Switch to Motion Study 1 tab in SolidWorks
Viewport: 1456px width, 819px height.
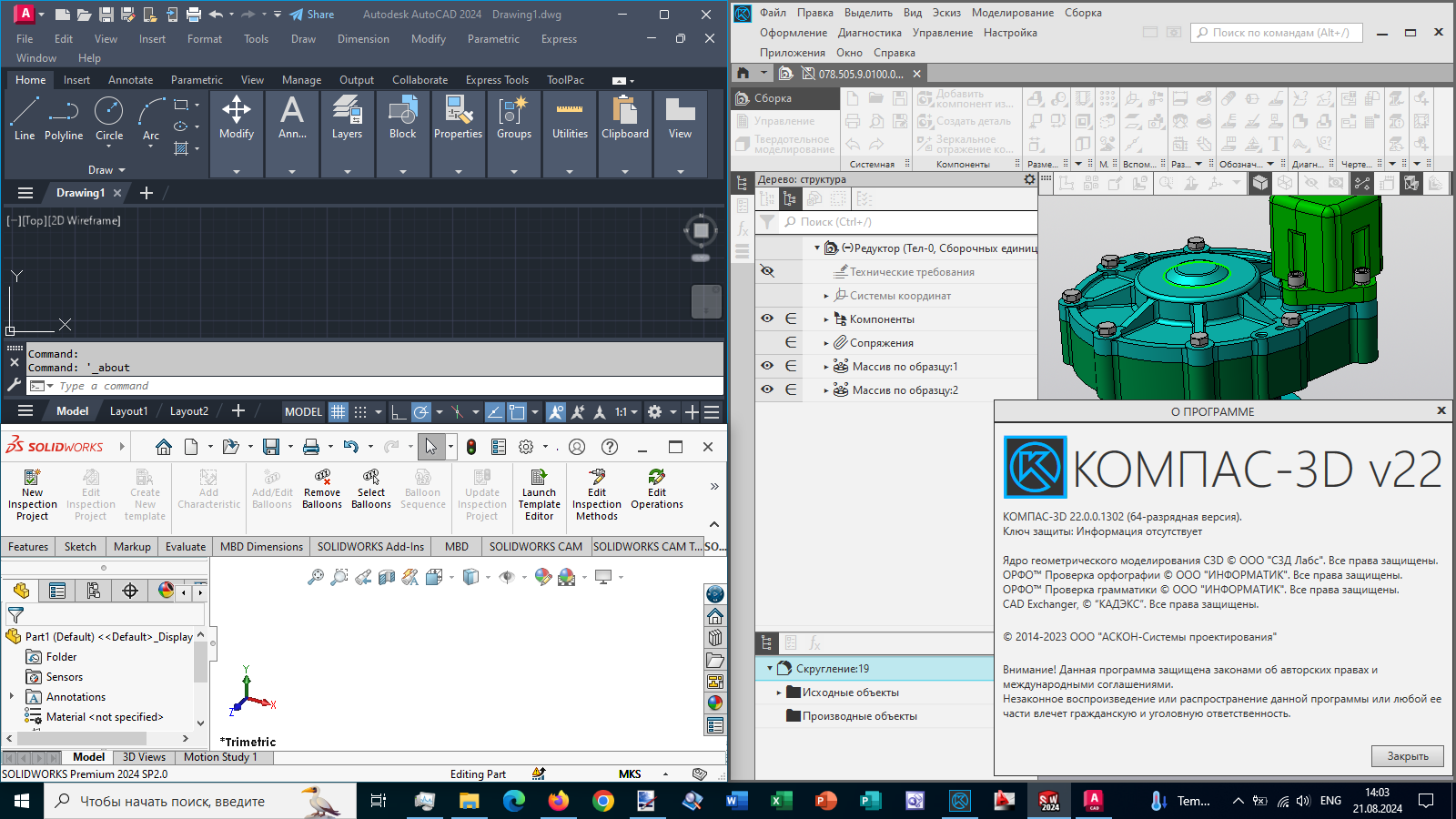coord(220,757)
